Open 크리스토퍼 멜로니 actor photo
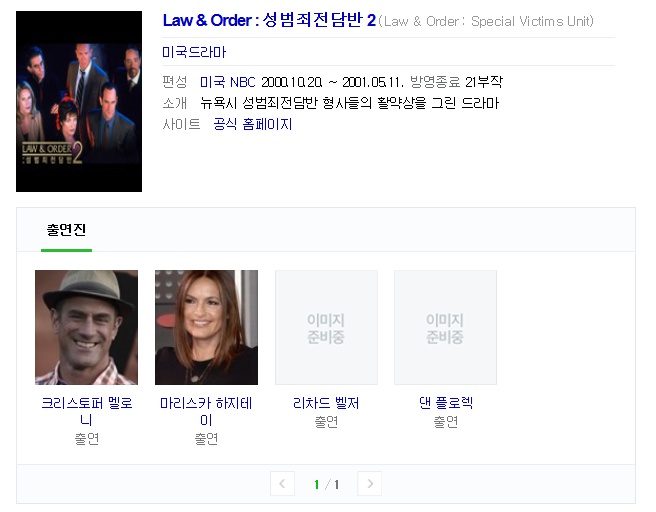Image resolution: width=656 pixels, height=512 pixels. click(x=87, y=327)
